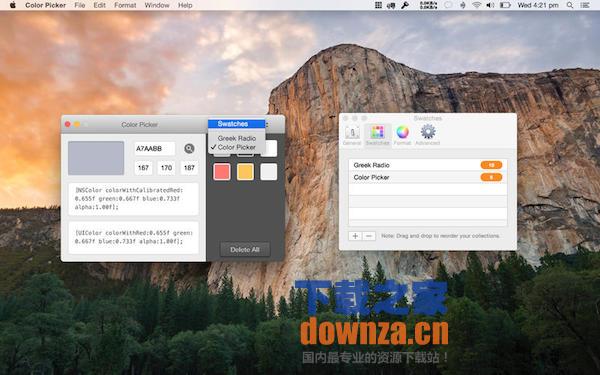Click the UIColor code text box
This screenshot has width=600, height=375.
[x=134, y=237]
